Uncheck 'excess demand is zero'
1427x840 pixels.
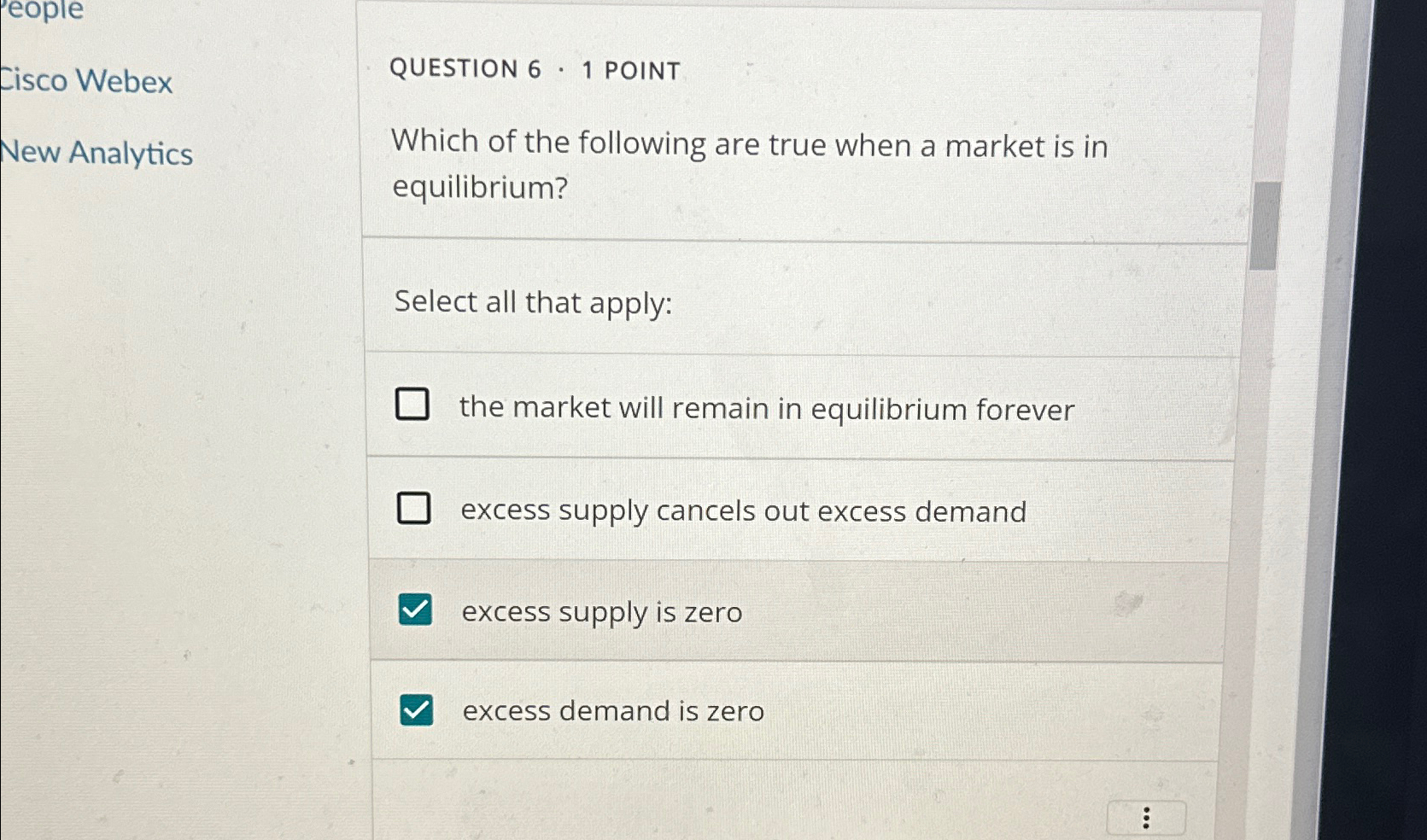417,709
